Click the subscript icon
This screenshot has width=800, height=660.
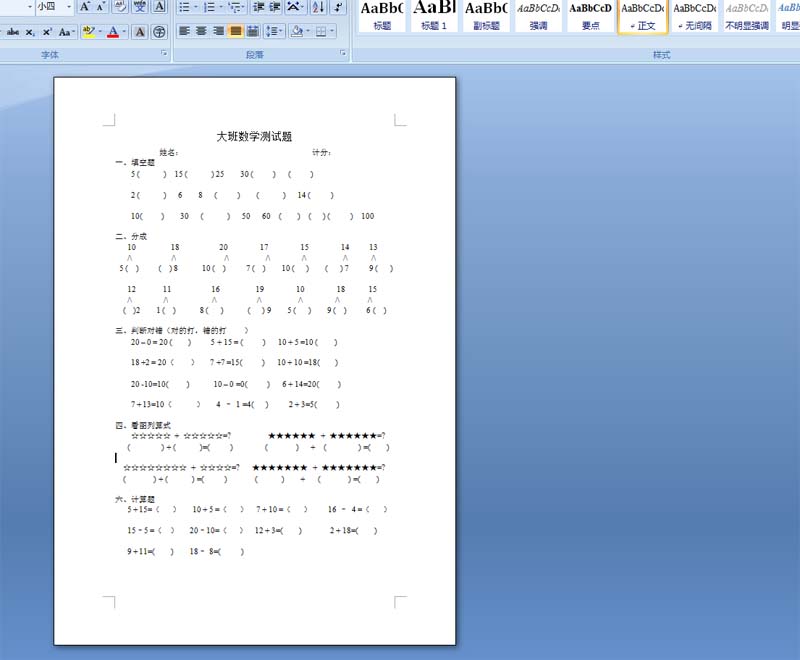pos(31,32)
